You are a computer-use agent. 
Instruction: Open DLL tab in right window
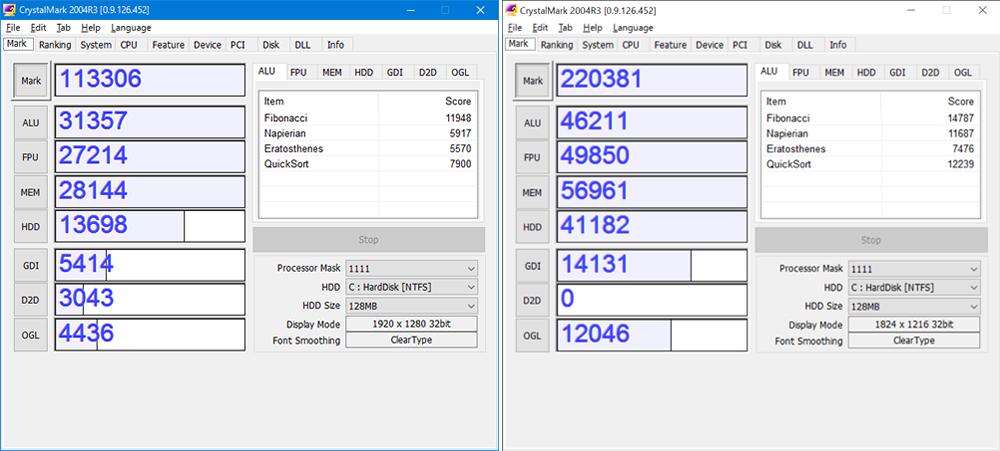point(805,45)
